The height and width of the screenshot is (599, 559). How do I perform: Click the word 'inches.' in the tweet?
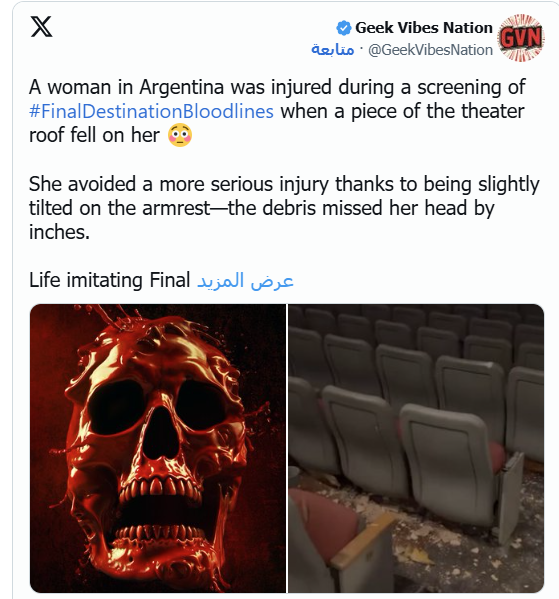[x=59, y=232]
